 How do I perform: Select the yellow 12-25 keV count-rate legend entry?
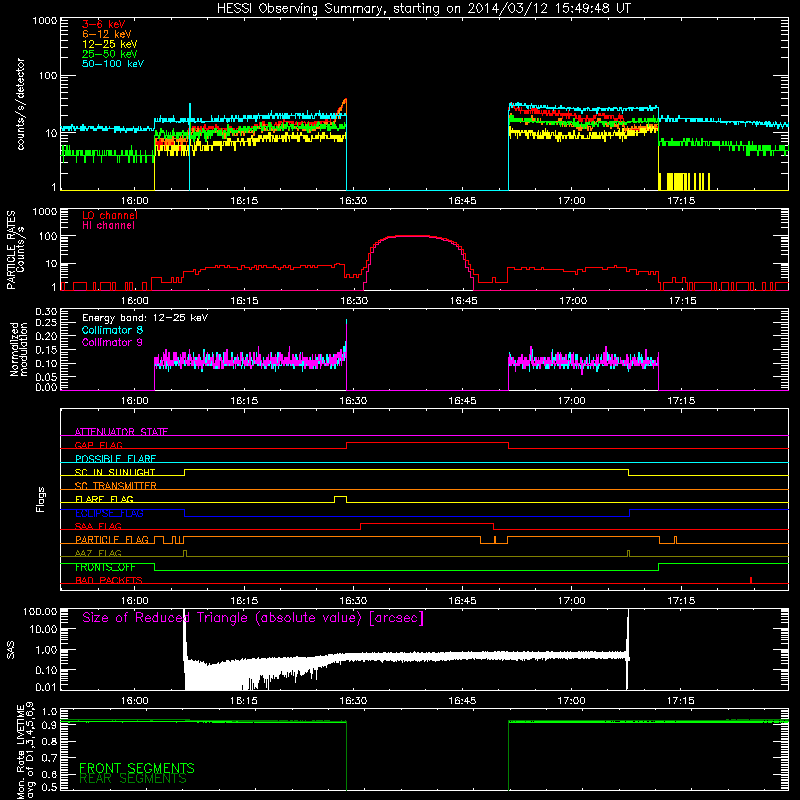pyautogui.click(x=110, y=44)
